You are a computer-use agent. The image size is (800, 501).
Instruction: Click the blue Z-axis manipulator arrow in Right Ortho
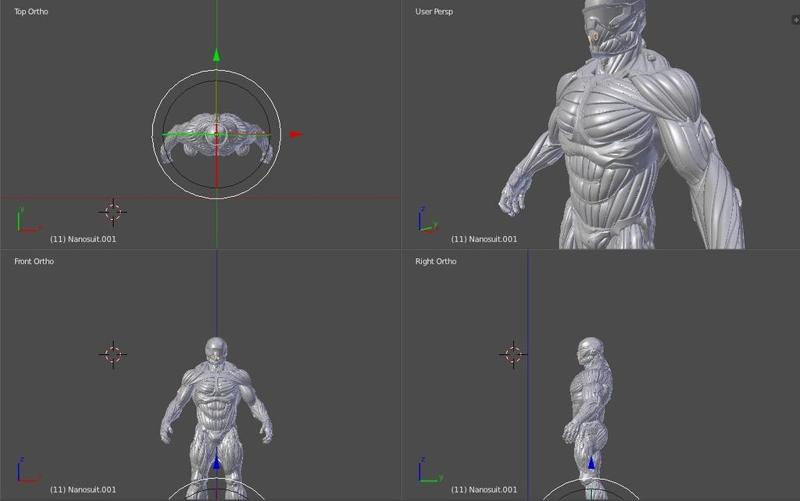coord(591,462)
